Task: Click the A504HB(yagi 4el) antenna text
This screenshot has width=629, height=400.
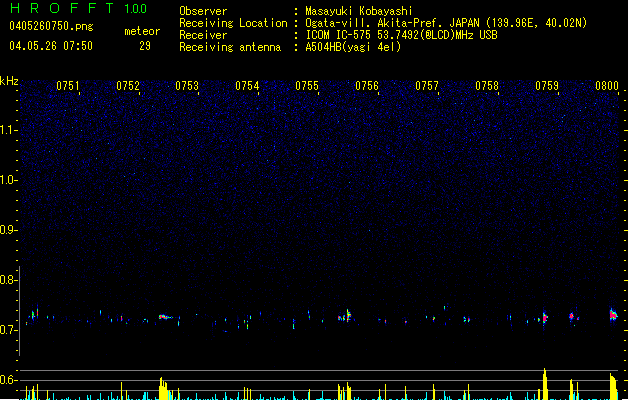Action: pyautogui.click(x=353, y=47)
